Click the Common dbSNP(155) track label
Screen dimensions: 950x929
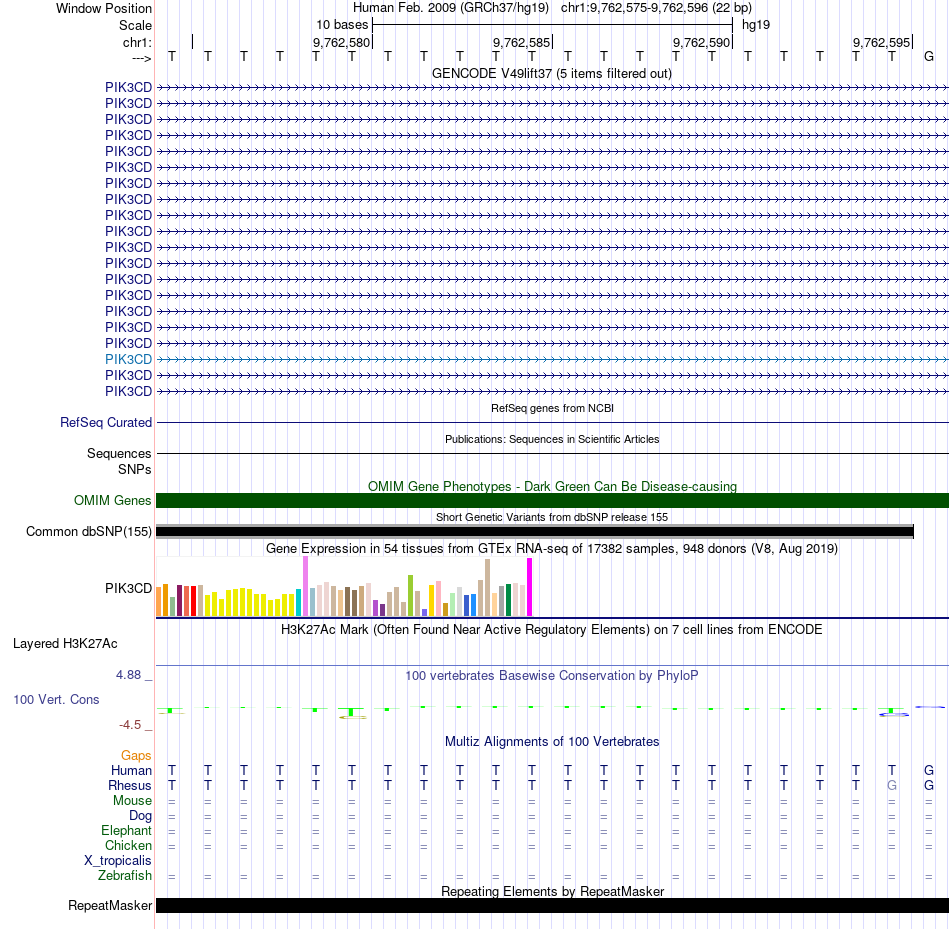[89, 531]
